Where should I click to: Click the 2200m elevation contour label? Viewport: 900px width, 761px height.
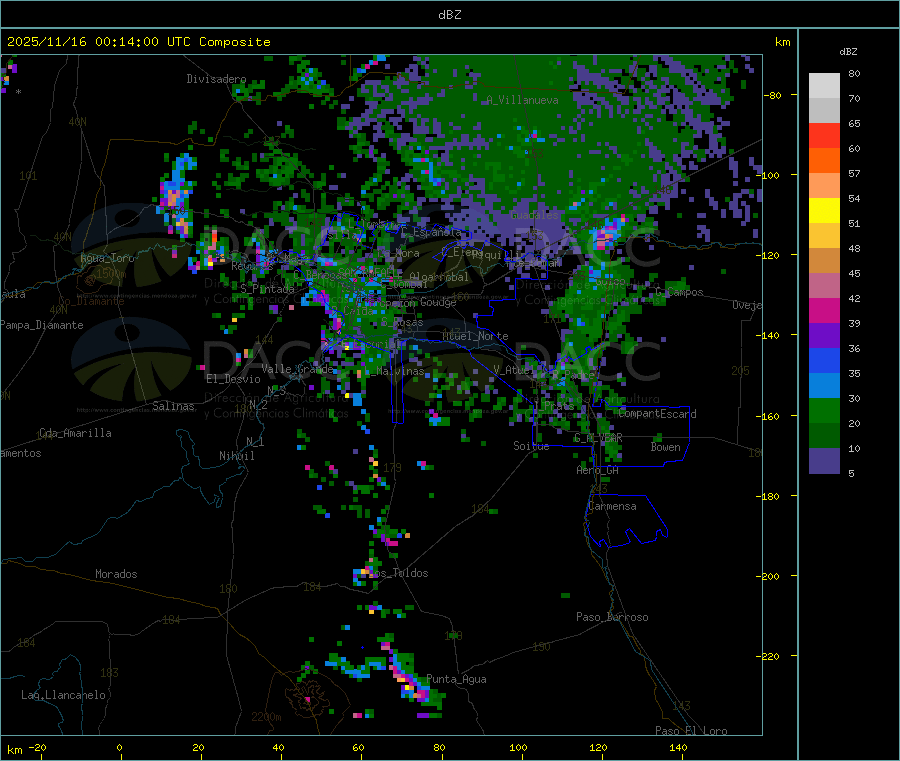[x=266, y=717]
